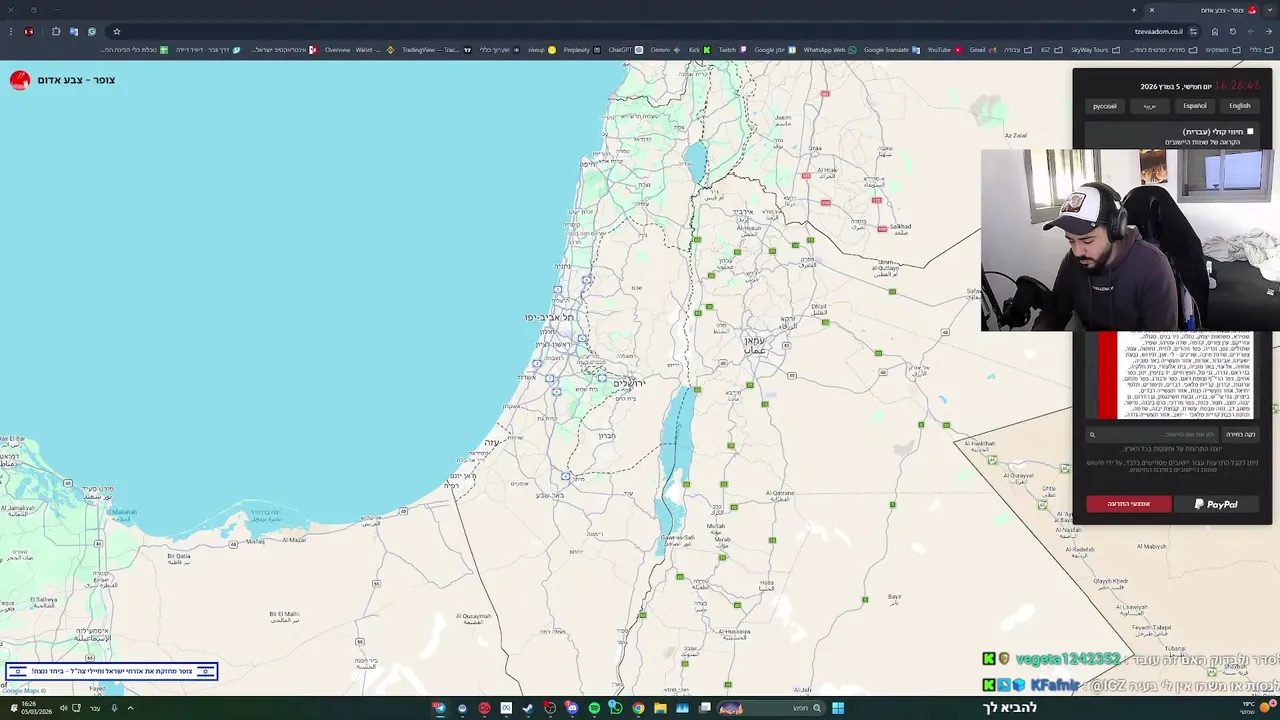Bookmark this page with the star icon
This screenshot has height=720, width=1280.
point(116,31)
